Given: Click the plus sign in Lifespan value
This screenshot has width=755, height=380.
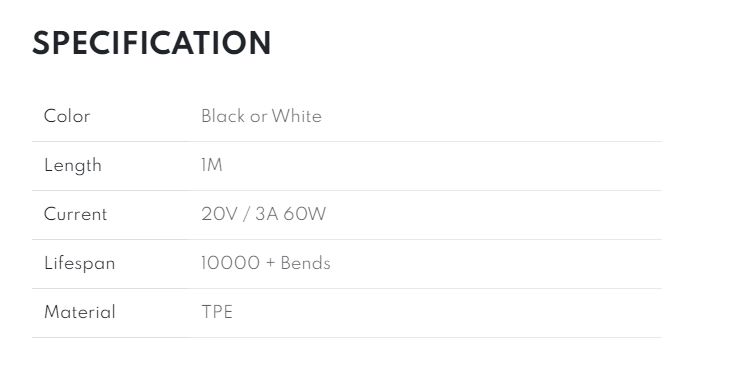Looking at the screenshot, I should click(x=270, y=263).
